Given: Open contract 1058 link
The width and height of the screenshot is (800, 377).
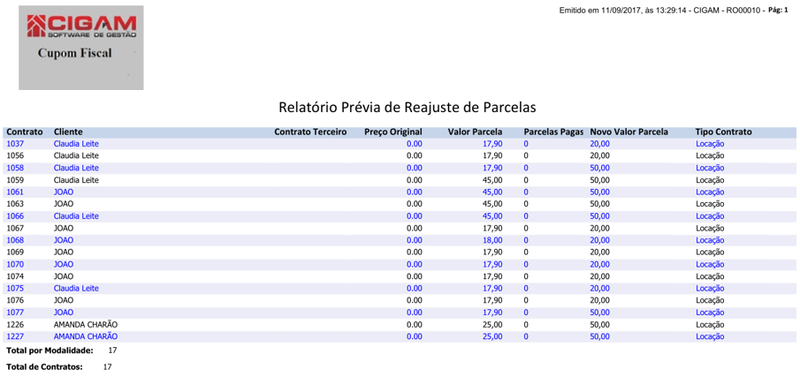Looking at the screenshot, I should coord(15,168).
